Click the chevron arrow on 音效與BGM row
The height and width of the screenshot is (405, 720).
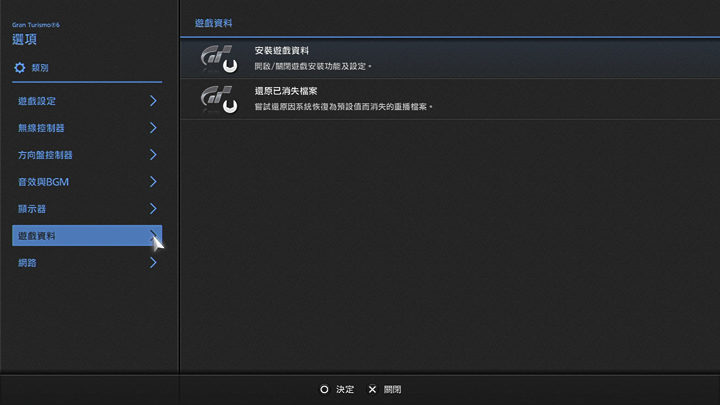point(153,182)
